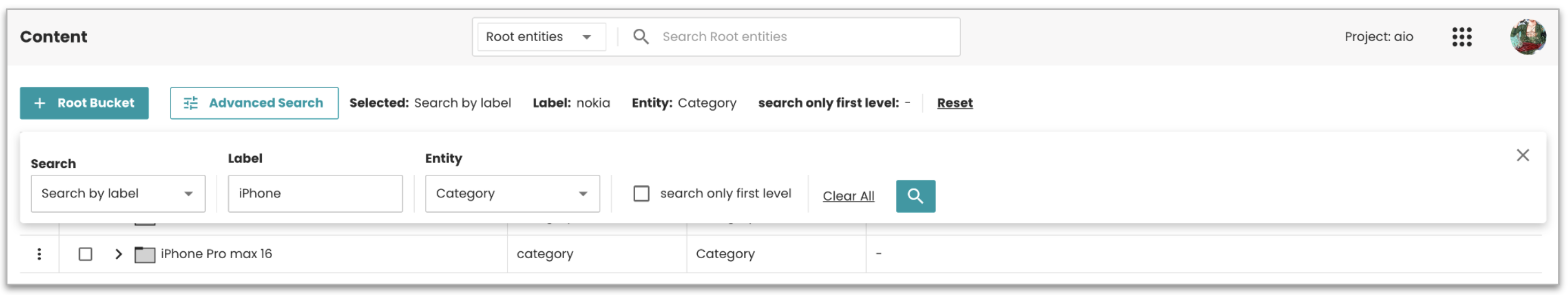Viewport: 1568px width, 295px height.
Task: Expand the iPhone Pro max 16 row
Action: coord(118,254)
